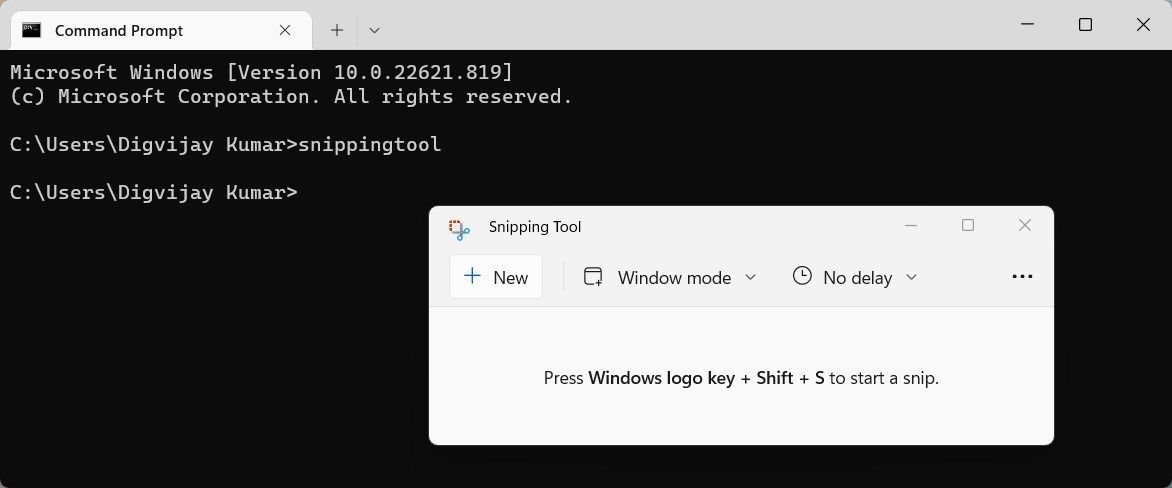Click the Command Prompt tab icon
The image size is (1172, 488).
coord(31,30)
